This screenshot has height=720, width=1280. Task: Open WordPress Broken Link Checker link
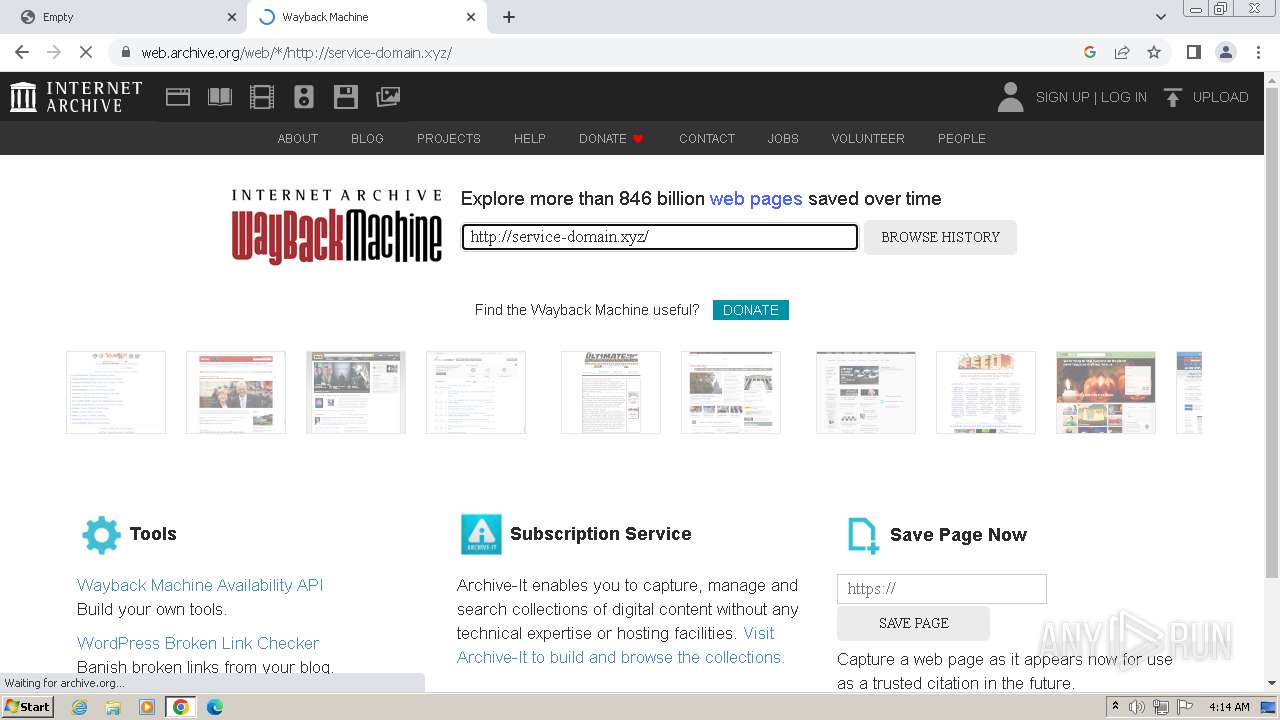198,643
